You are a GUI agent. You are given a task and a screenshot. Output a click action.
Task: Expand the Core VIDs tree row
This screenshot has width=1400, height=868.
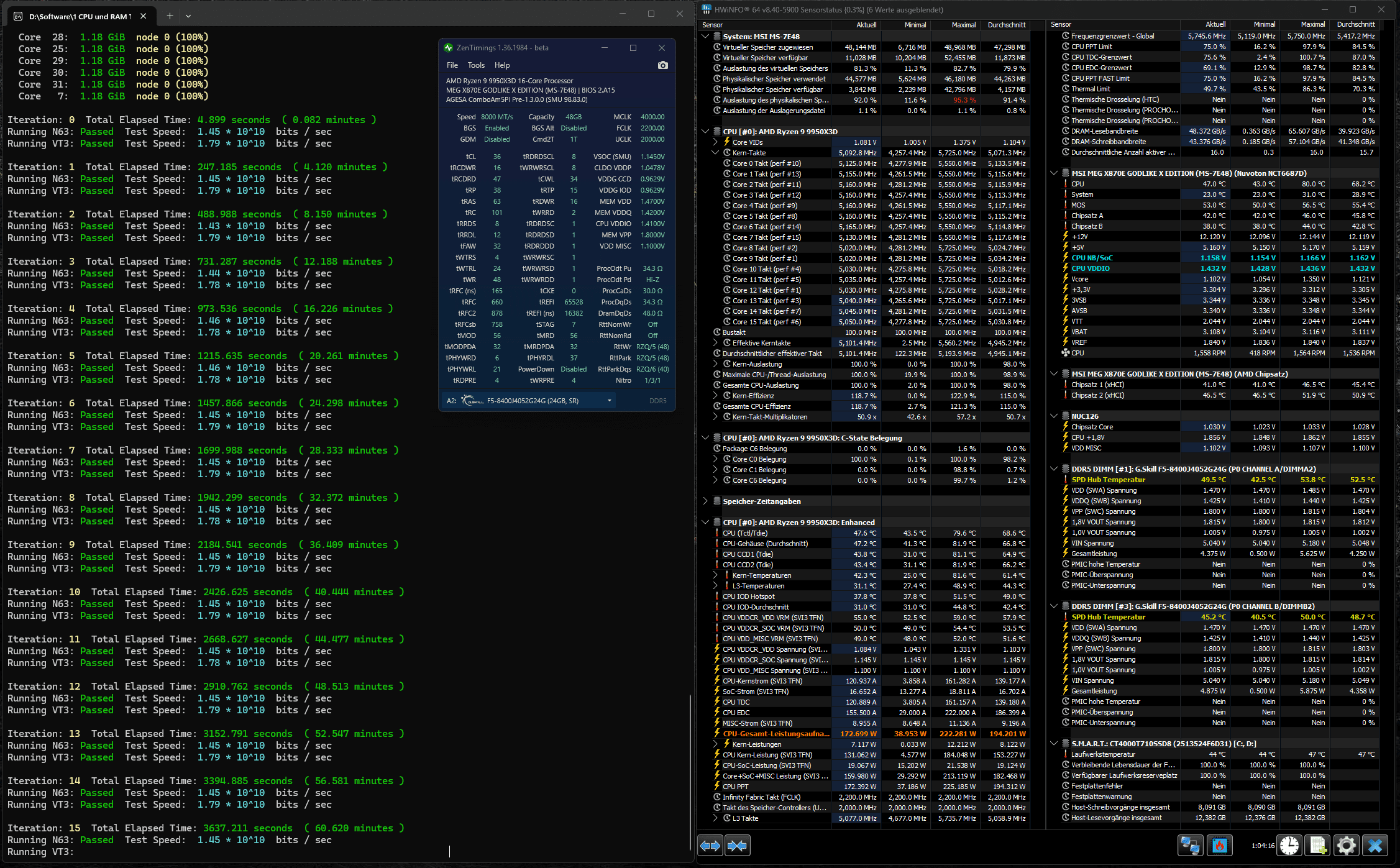(x=715, y=142)
